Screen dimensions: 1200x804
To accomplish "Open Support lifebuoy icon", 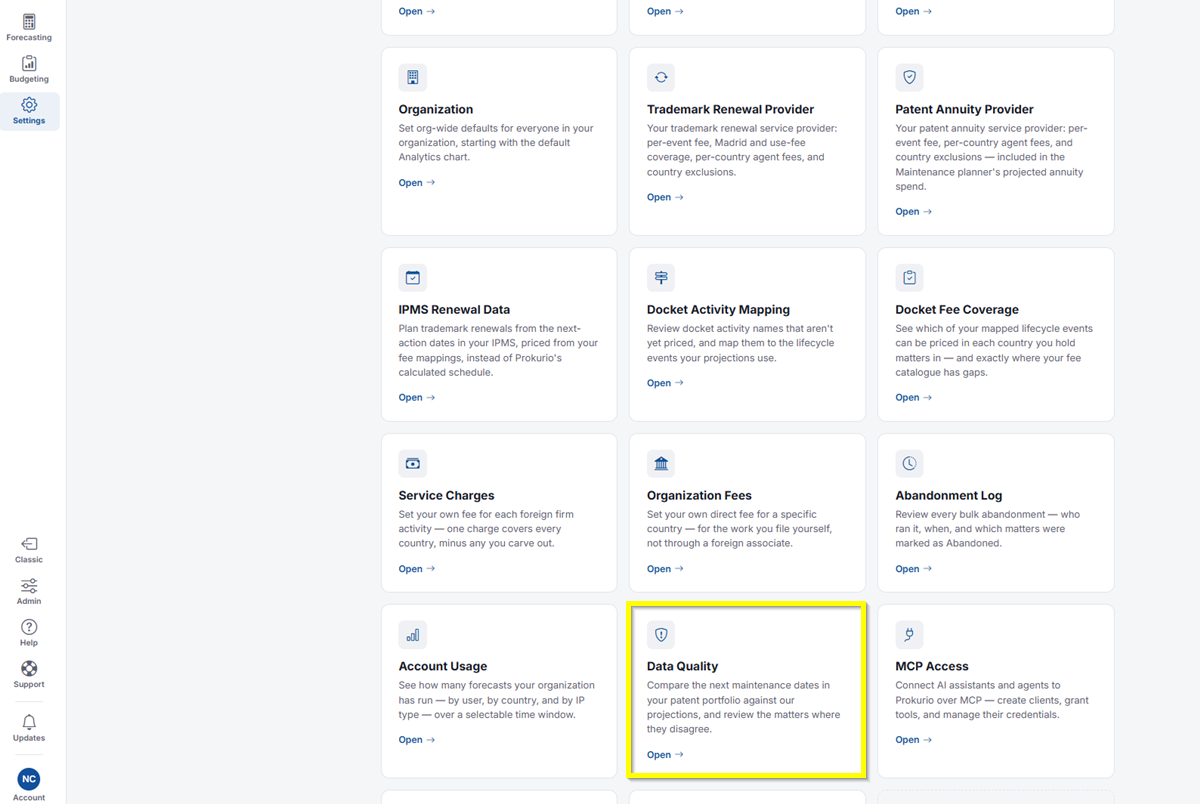I will [x=29, y=675].
